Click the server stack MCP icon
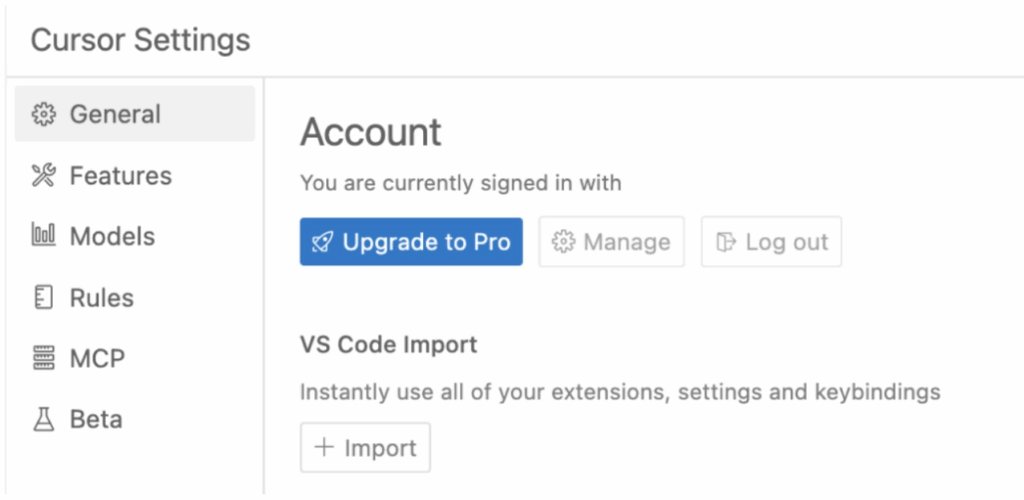The height and width of the screenshot is (500, 1024). coord(43,358)
